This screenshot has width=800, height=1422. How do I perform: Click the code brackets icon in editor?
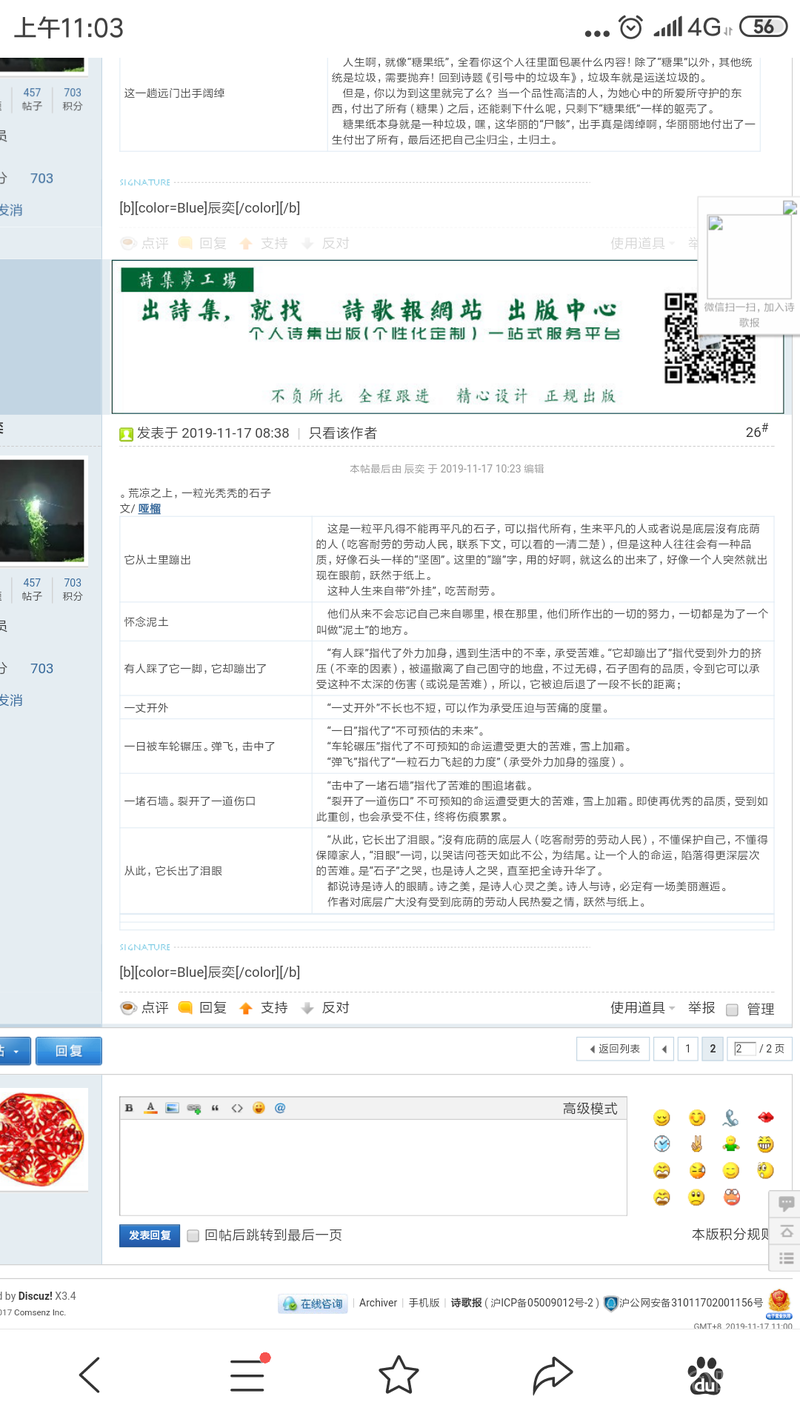(237, 1108)
